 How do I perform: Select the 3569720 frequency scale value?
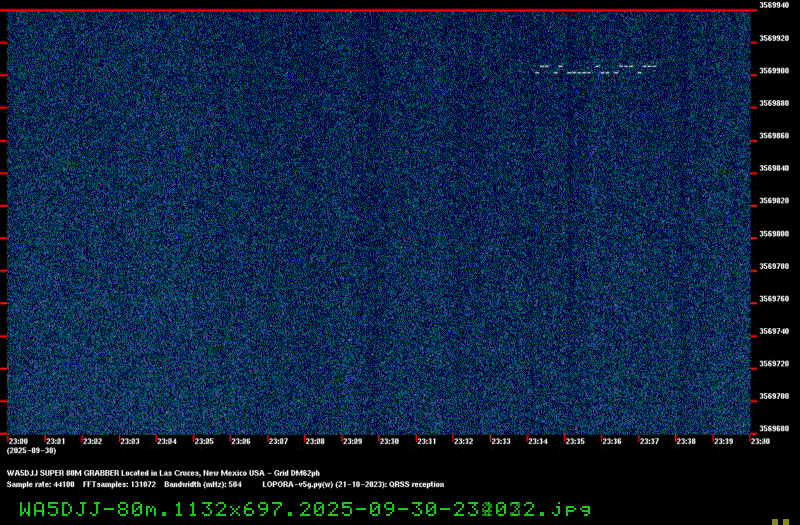coord(774,364)
